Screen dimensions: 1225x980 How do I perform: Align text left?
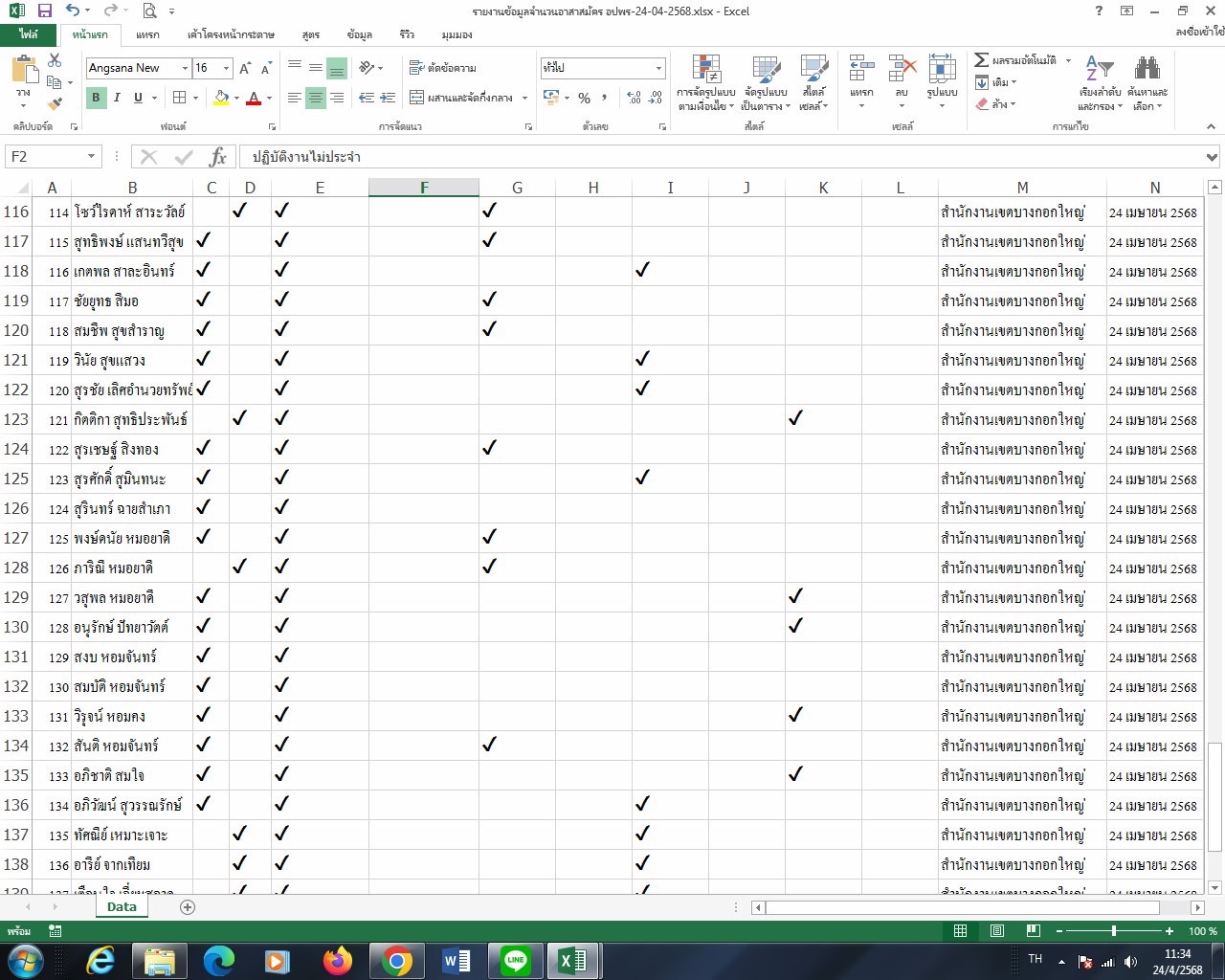pos(295,98)
